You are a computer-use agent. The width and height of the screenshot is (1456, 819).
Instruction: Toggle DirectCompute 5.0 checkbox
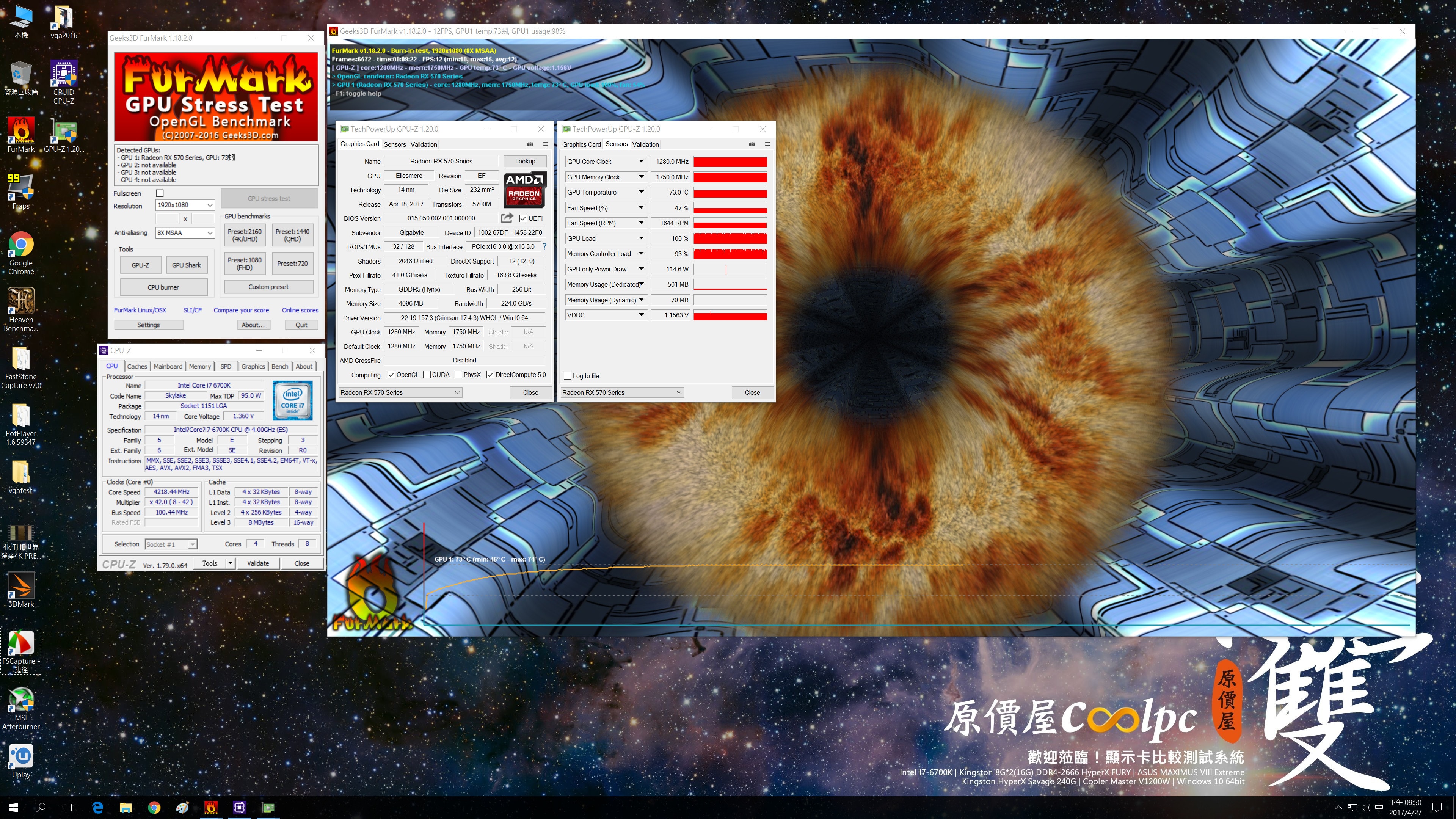[490, 375]
